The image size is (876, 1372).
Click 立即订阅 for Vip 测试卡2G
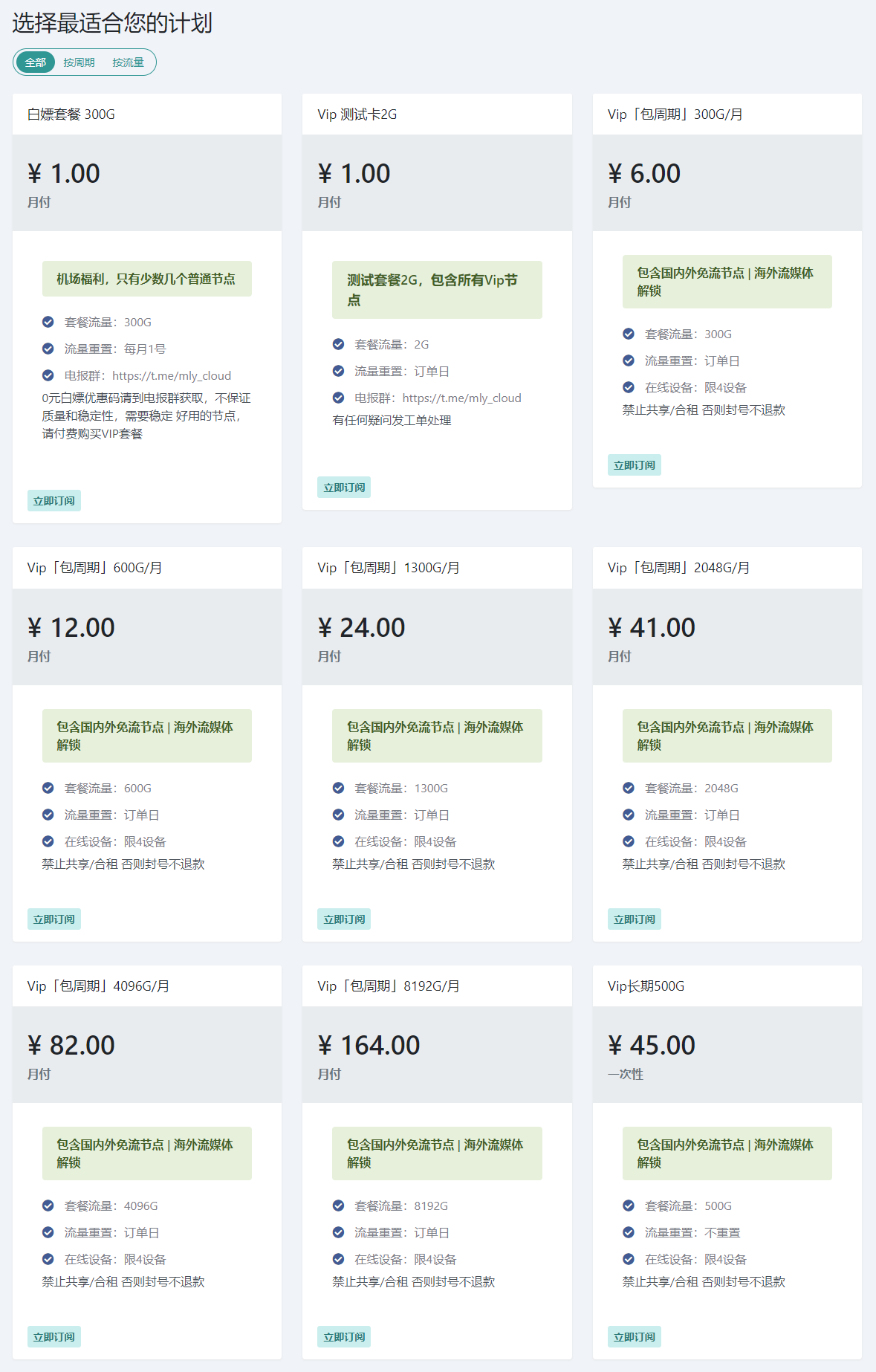click(344, 488)
